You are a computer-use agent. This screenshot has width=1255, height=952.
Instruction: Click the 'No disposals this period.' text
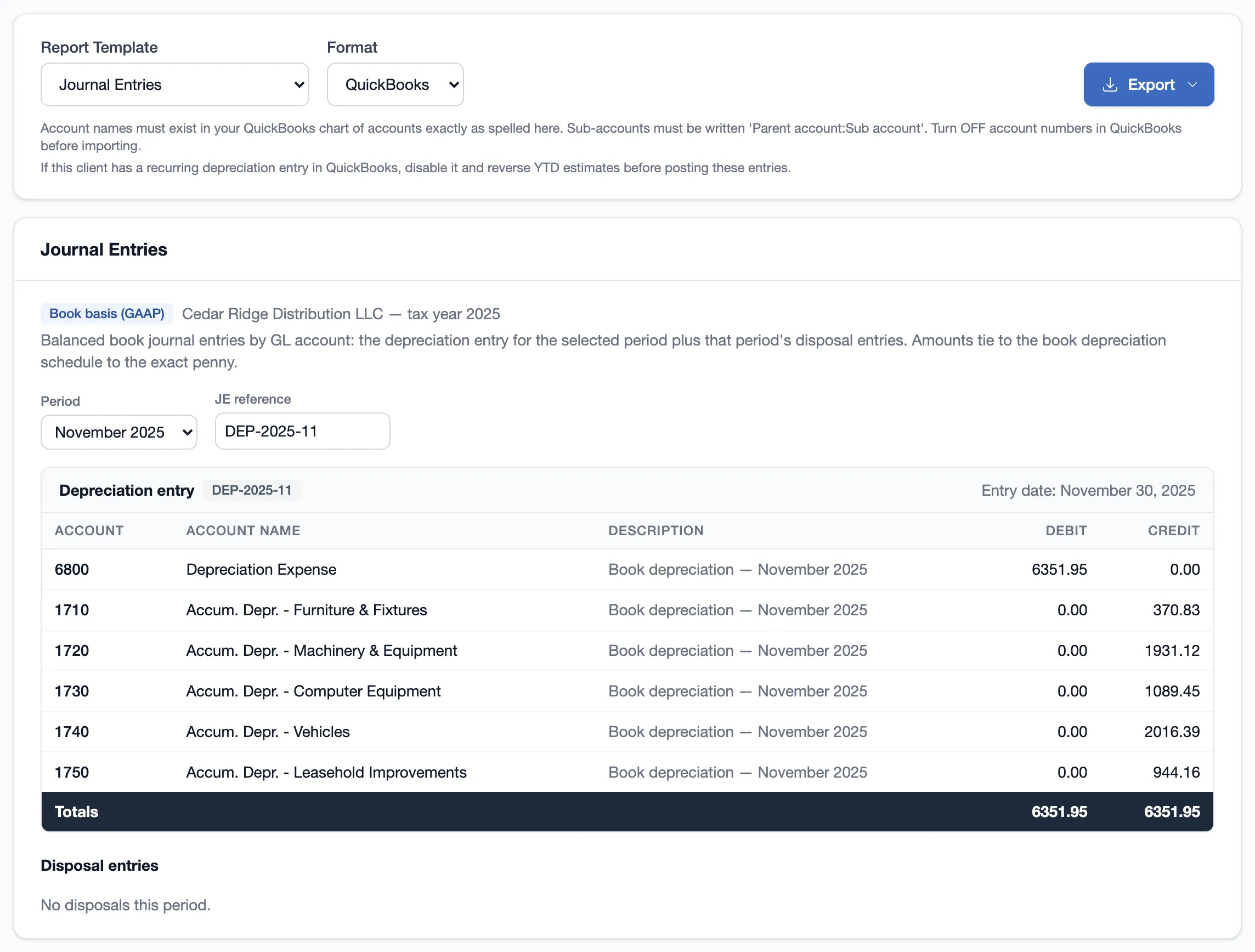(x=126, y=905)
